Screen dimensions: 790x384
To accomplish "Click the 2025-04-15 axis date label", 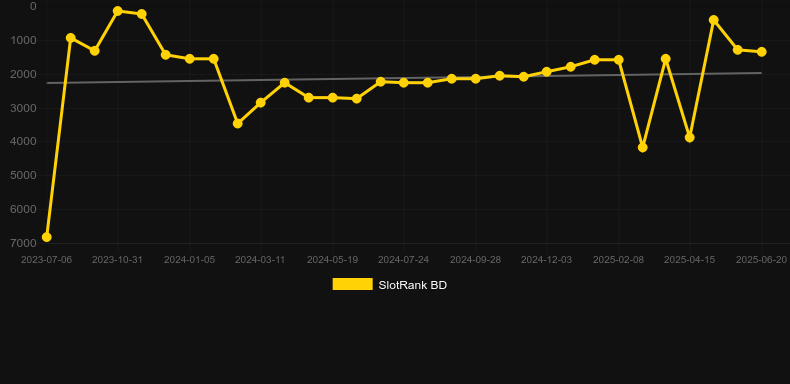I will [x=690, y=260].
